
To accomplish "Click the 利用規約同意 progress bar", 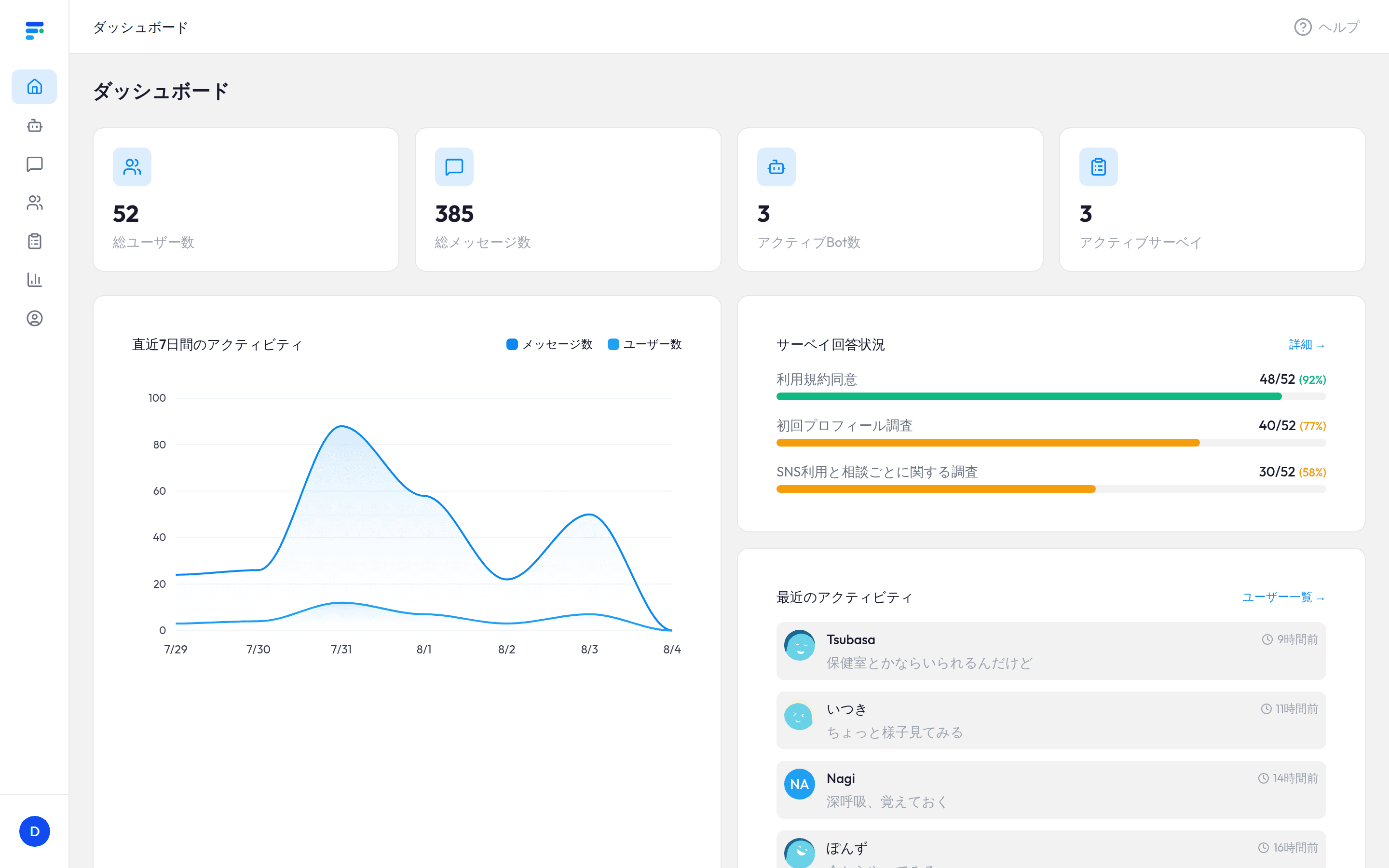I will tap(1051, 396).
